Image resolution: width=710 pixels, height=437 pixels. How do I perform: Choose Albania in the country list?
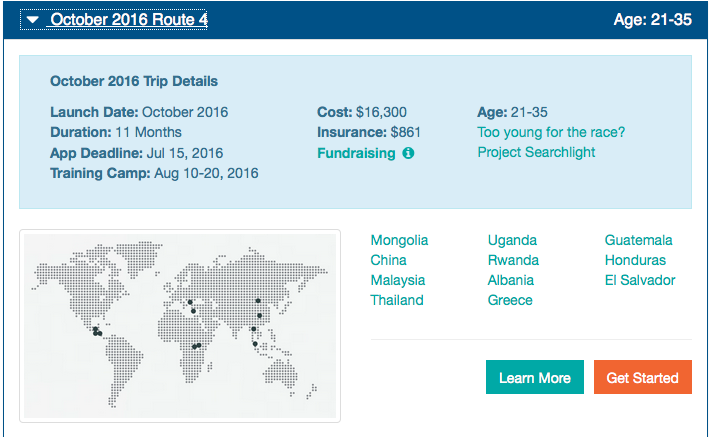point(511,280)
